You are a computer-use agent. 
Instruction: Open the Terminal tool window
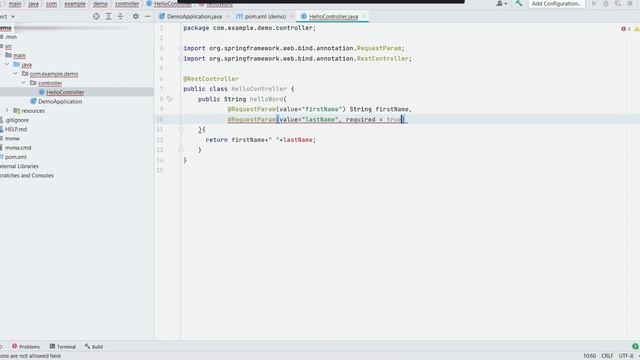[63, 347]
